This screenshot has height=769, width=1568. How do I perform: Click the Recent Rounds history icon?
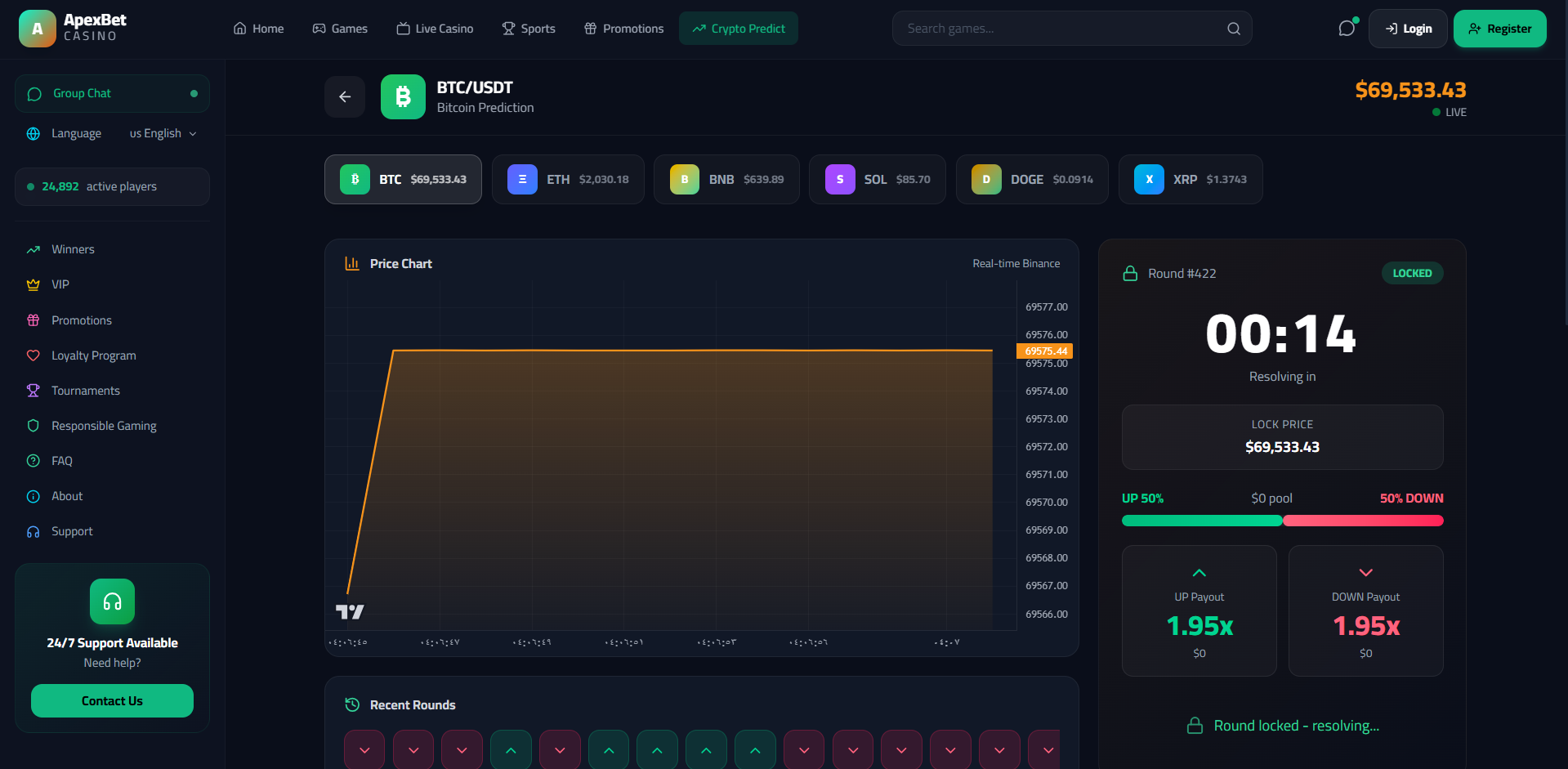352,704
